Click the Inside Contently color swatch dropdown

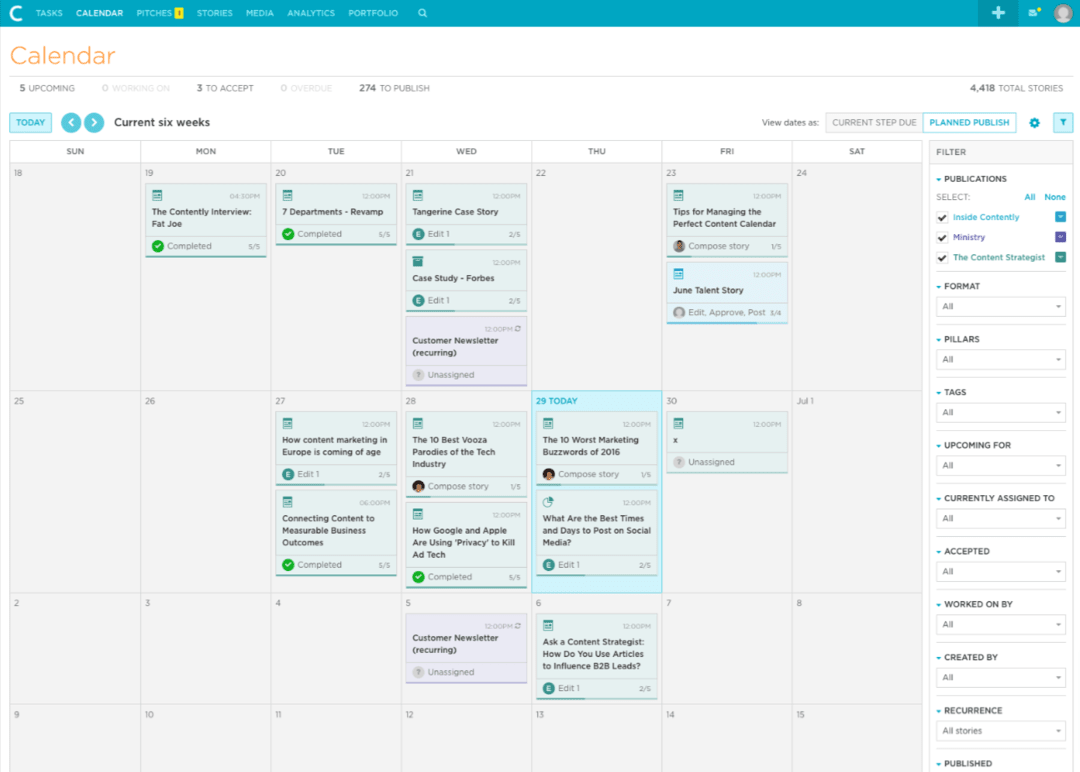(x=1062, y=217)
